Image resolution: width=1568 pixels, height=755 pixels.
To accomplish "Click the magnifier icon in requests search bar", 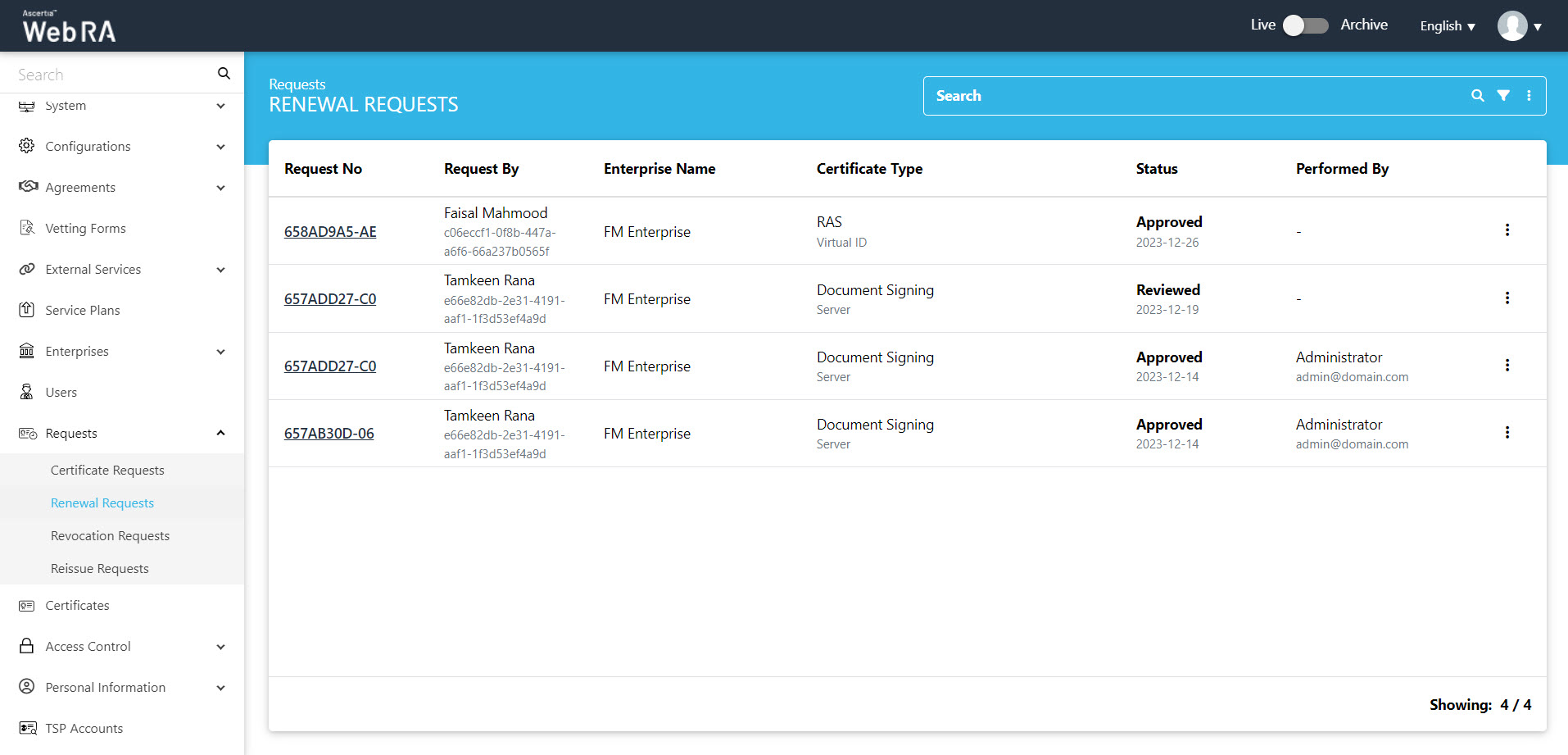I will (1477, 96).
